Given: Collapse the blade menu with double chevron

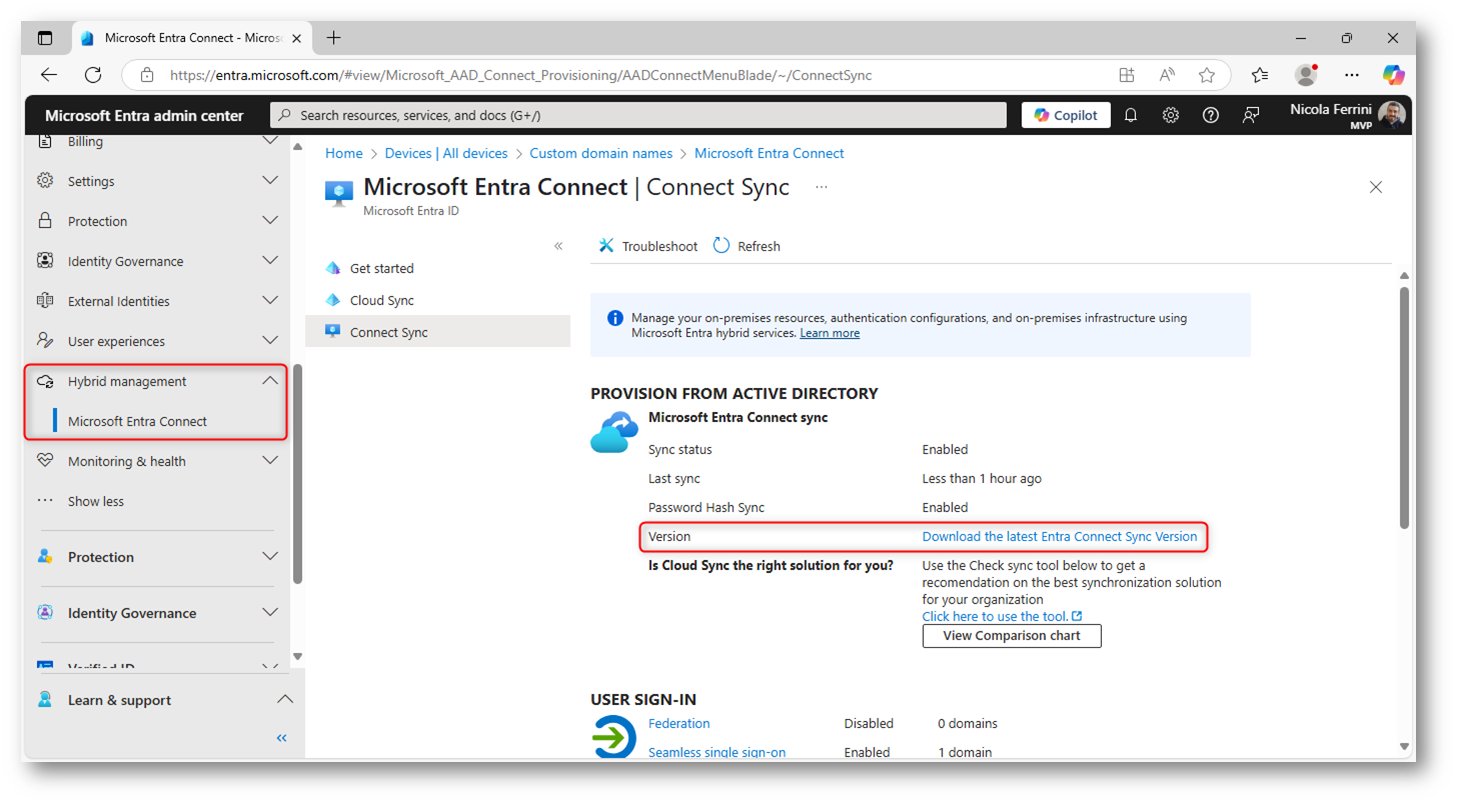Looking at the screenshot, I should 558,246.
